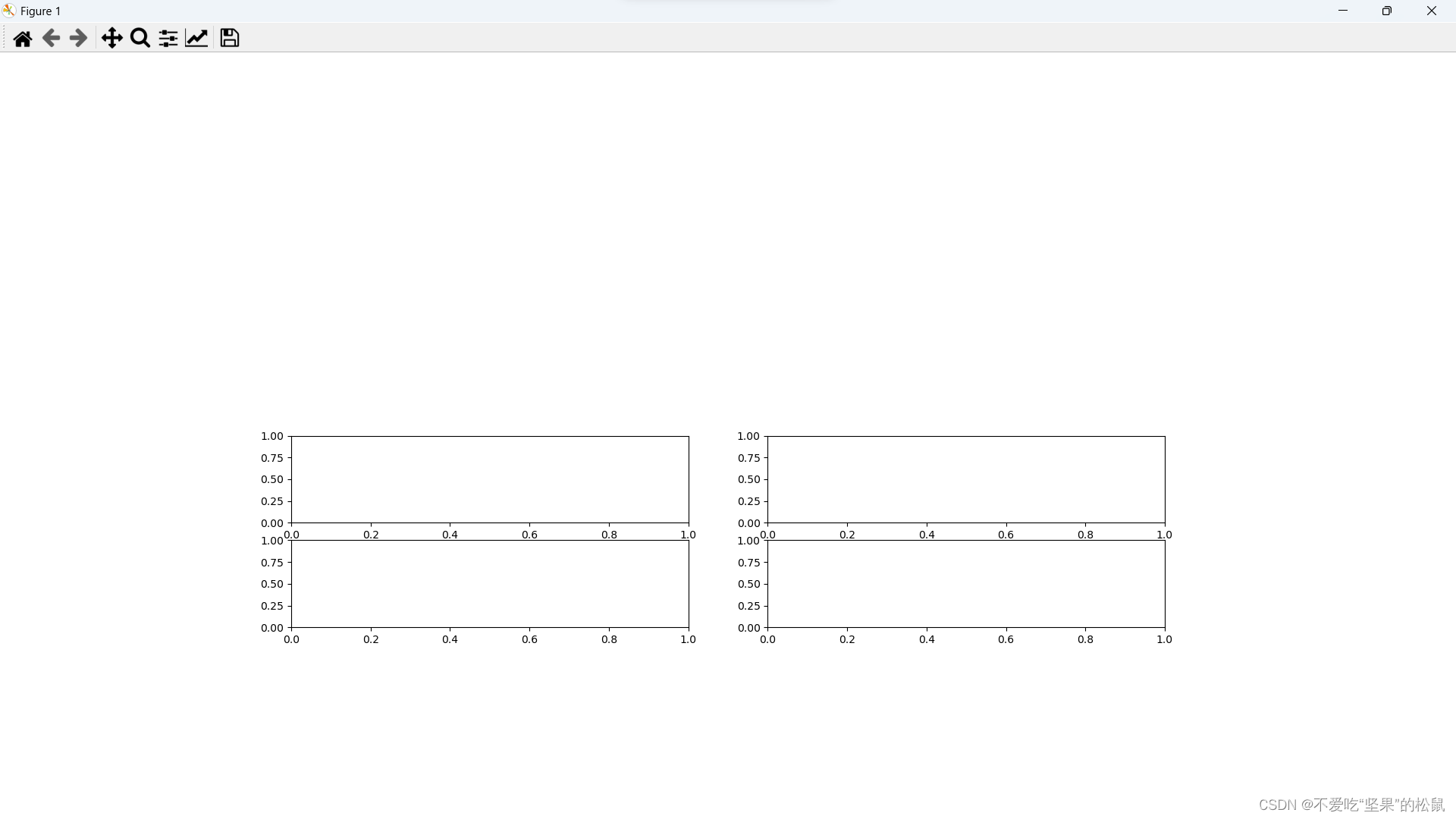
Task: Click inside the top-left subplot
Action: click(x=490, y=479)
